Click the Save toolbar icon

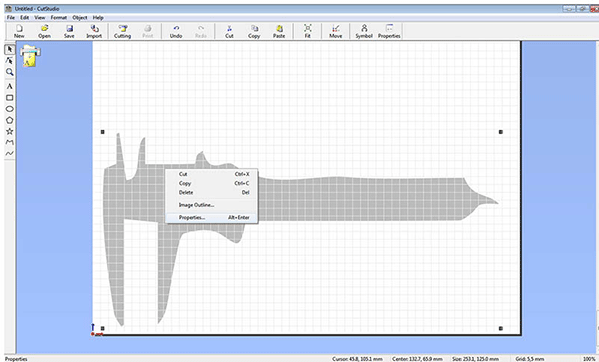pyautogui.click(x=69, y=31)
